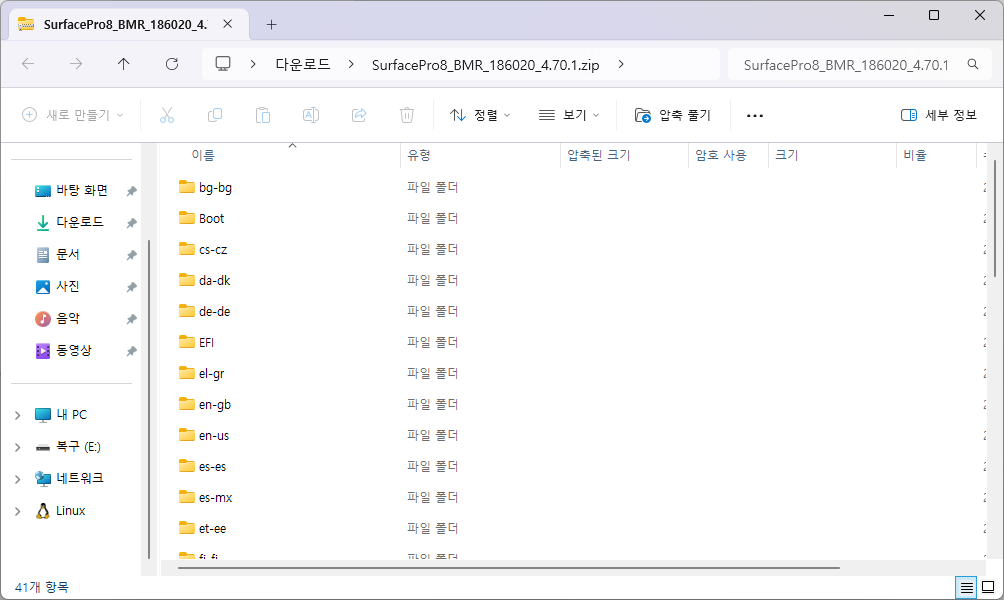Open the three-dot more options menu
The width and height of the screenshot is (1004, 600).
tap(755, 115)
